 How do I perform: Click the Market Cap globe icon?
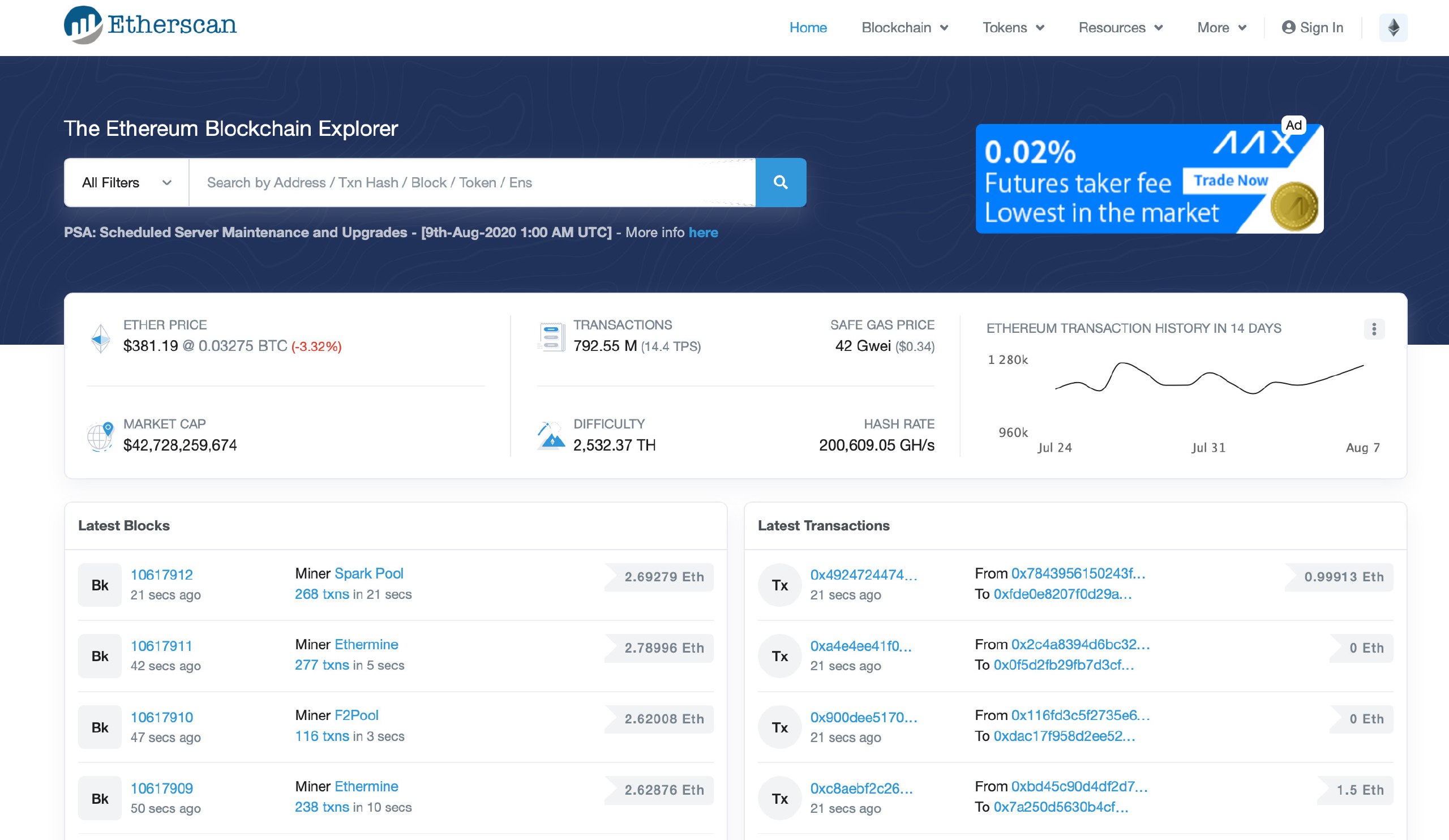(100, 436)
